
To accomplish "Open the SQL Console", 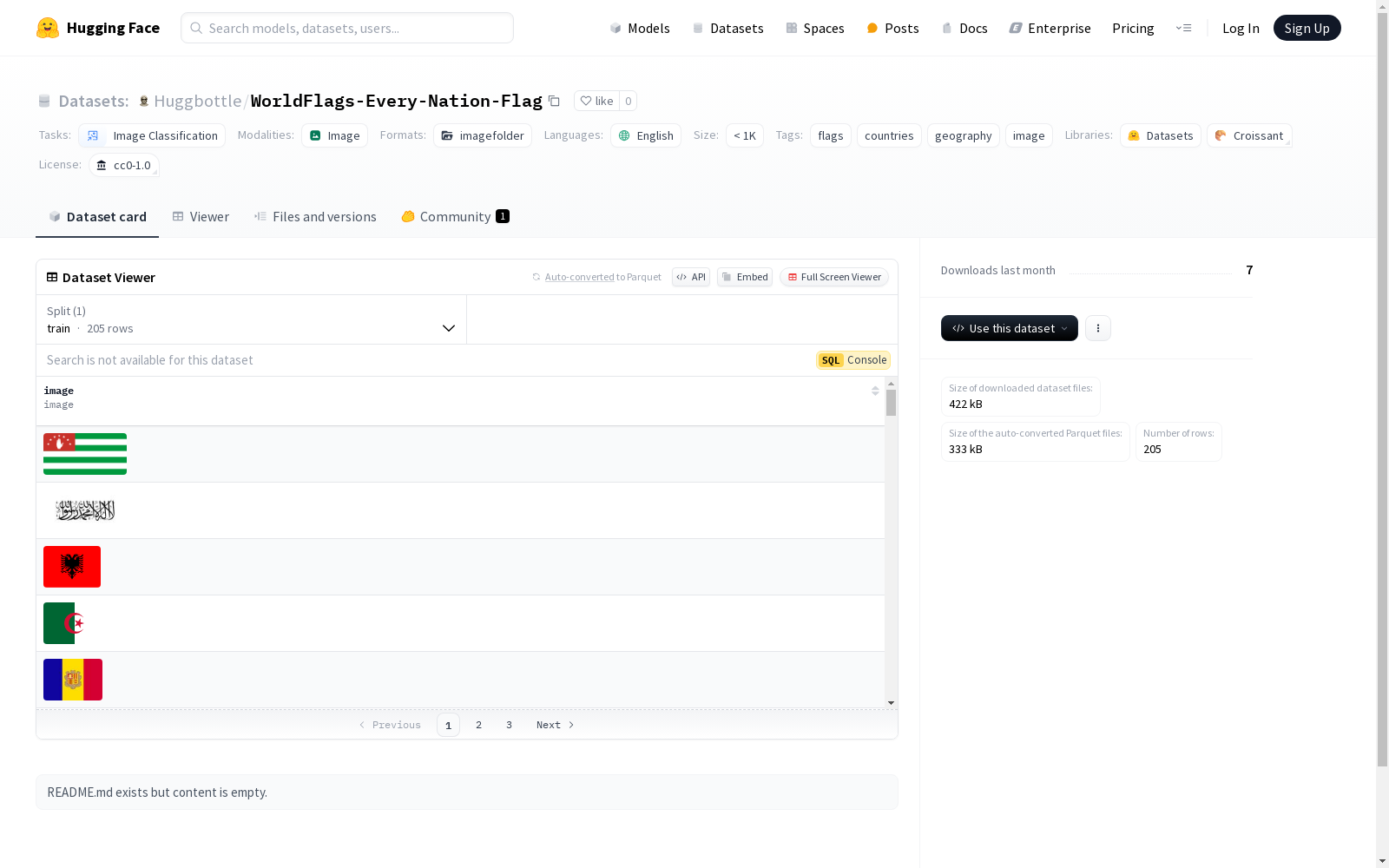I will (853, 360).
